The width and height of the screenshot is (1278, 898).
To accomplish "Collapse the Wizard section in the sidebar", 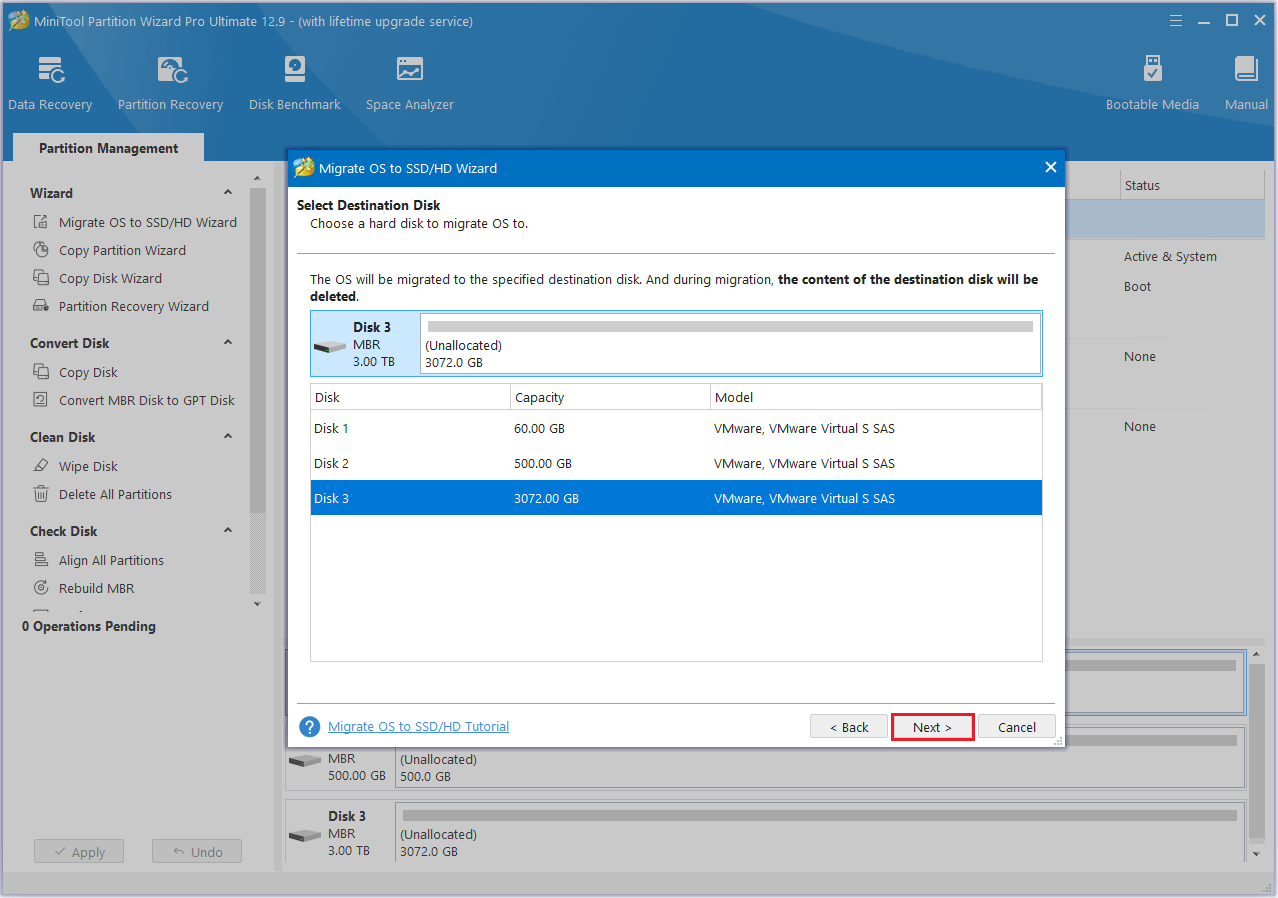I will click(228, 192).
